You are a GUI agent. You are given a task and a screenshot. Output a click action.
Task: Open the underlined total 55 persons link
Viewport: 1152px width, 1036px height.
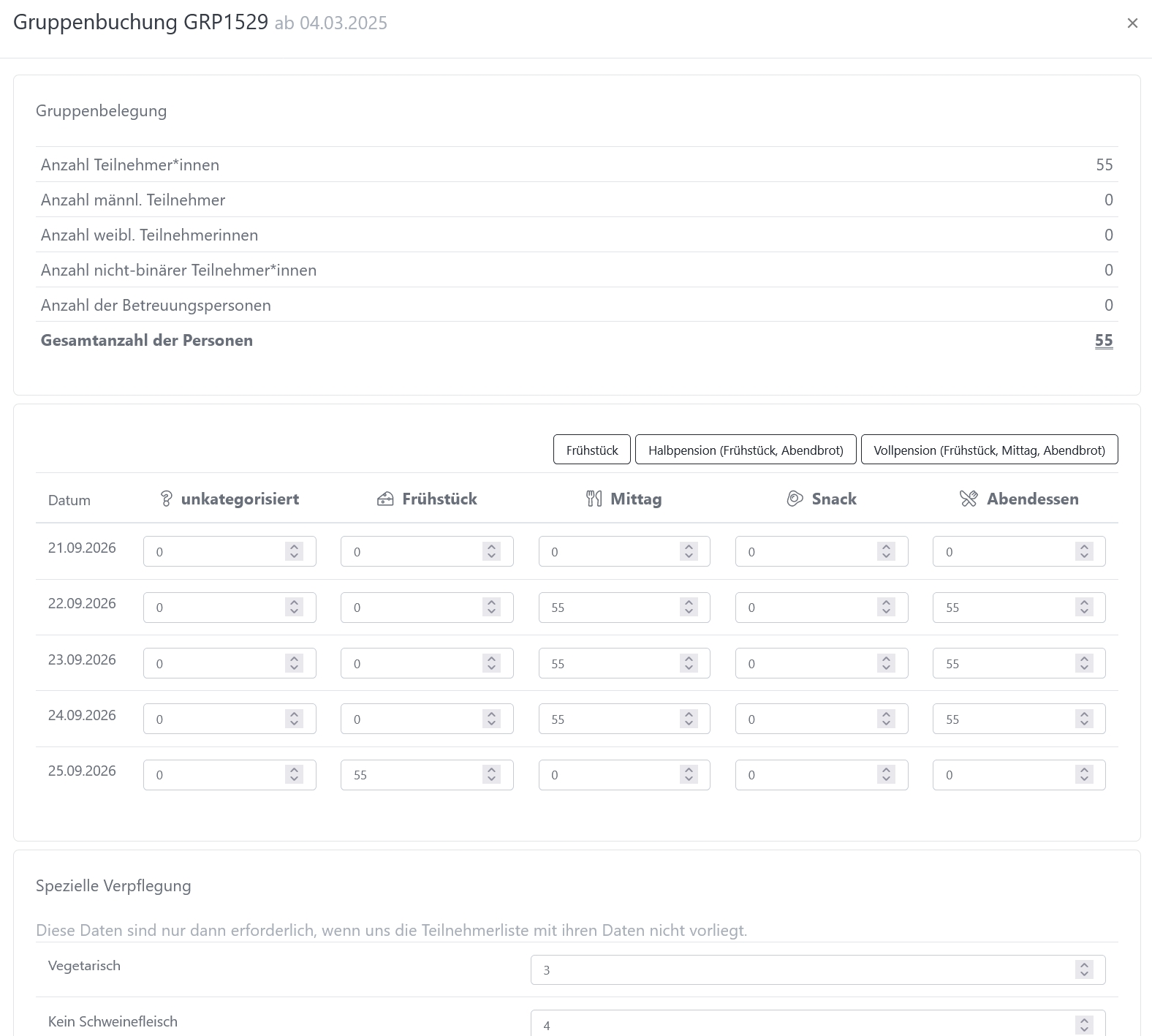pos(1103,341)
